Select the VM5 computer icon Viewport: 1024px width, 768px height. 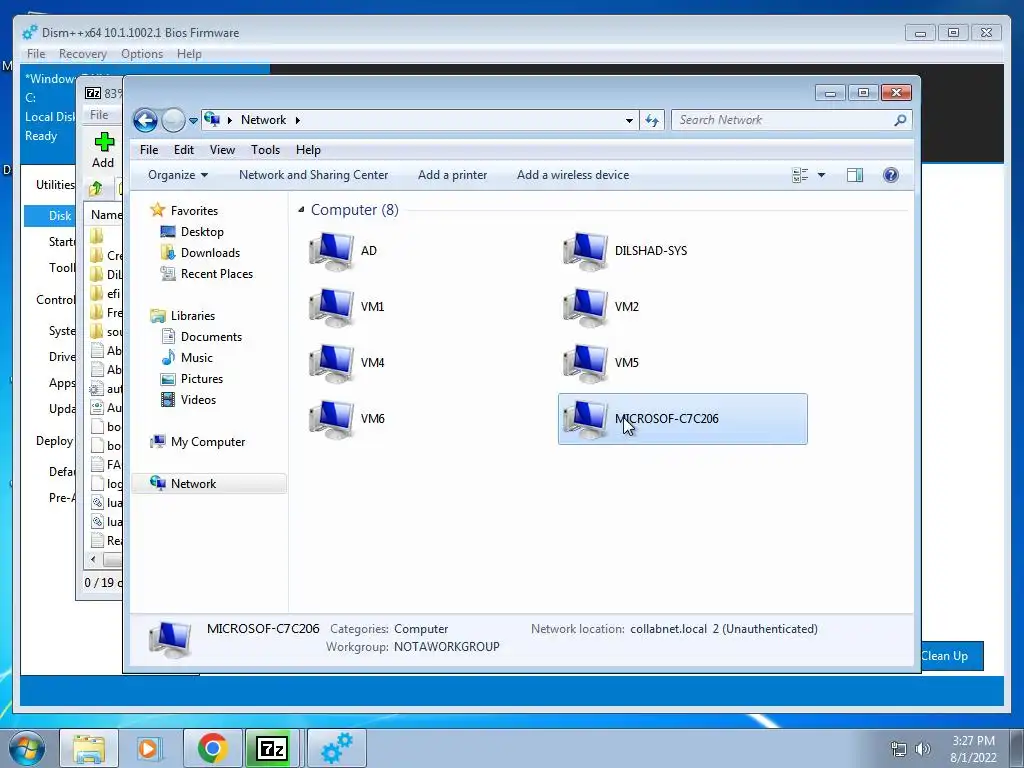pos(586,363)
